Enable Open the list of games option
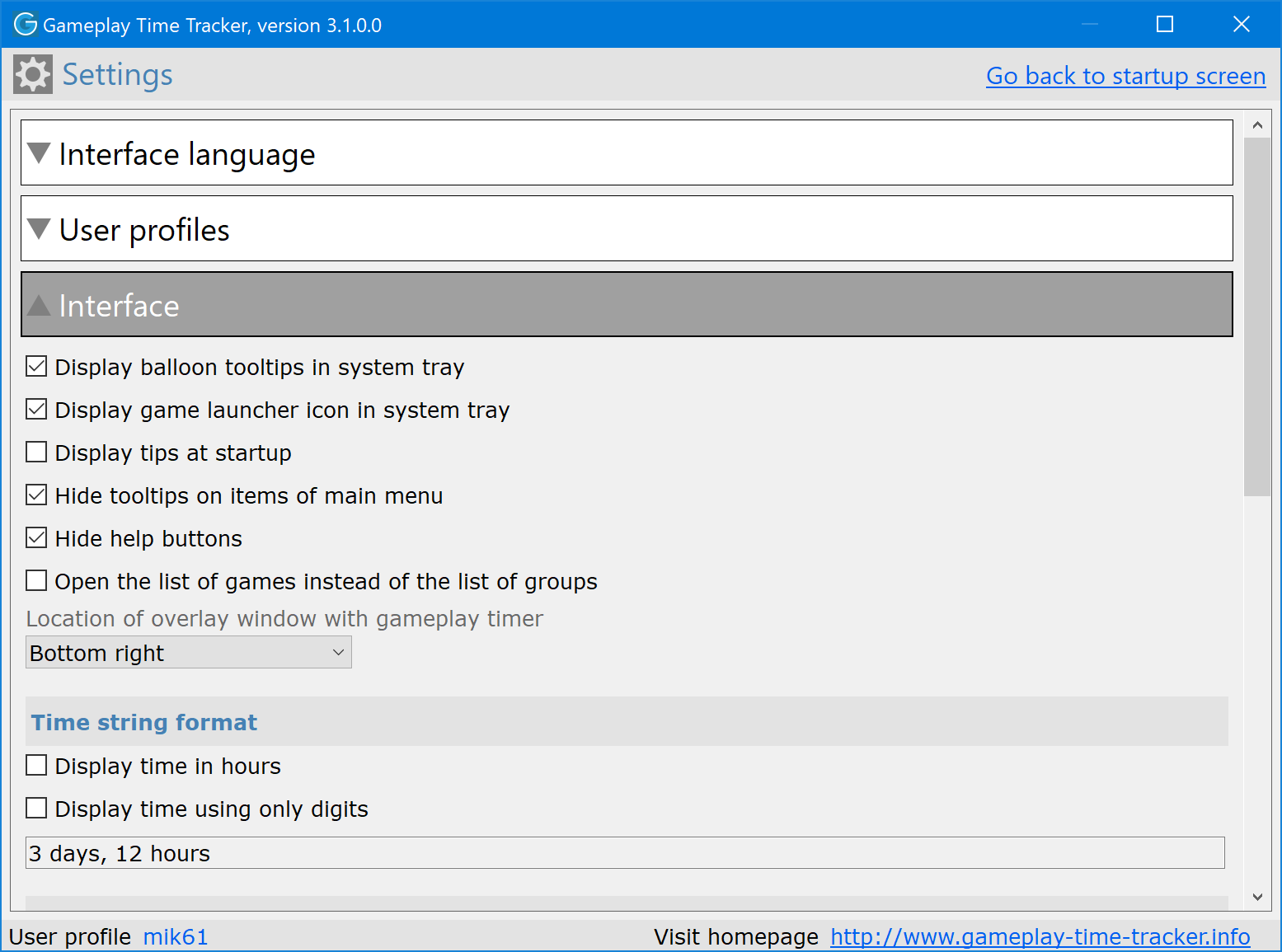1282x952 pixels. pyautogui.click(x=36, y=580)
